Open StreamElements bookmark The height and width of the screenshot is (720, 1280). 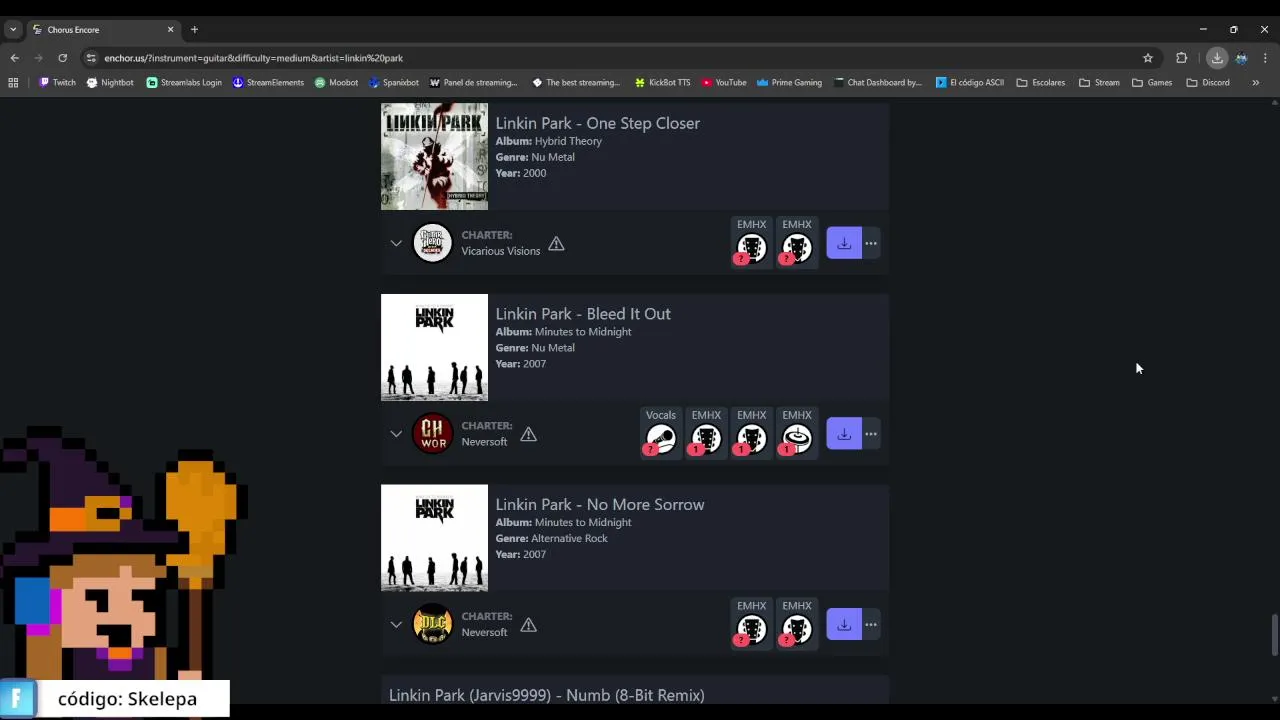coord(268,83)
